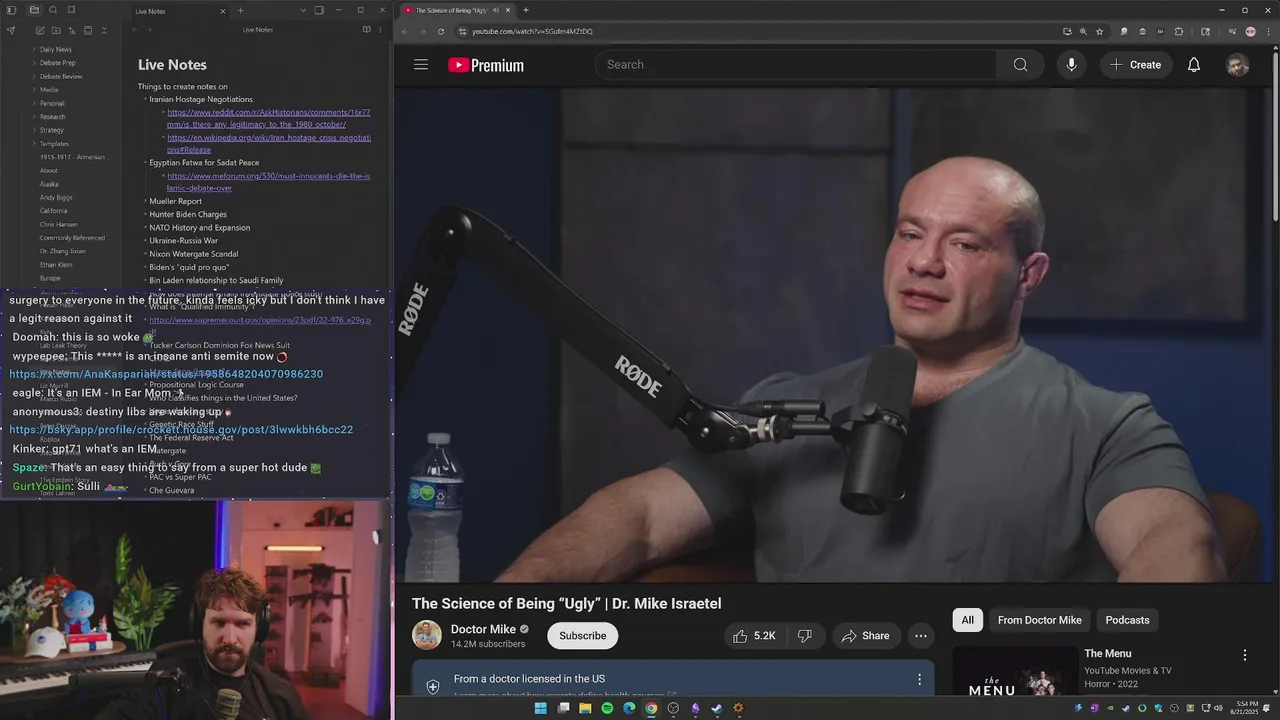Viewport: 1280px width, 720px height.
Task: Open Obsidian search magnifier icon
Action: pyautogui.click(x=53, y=10)
